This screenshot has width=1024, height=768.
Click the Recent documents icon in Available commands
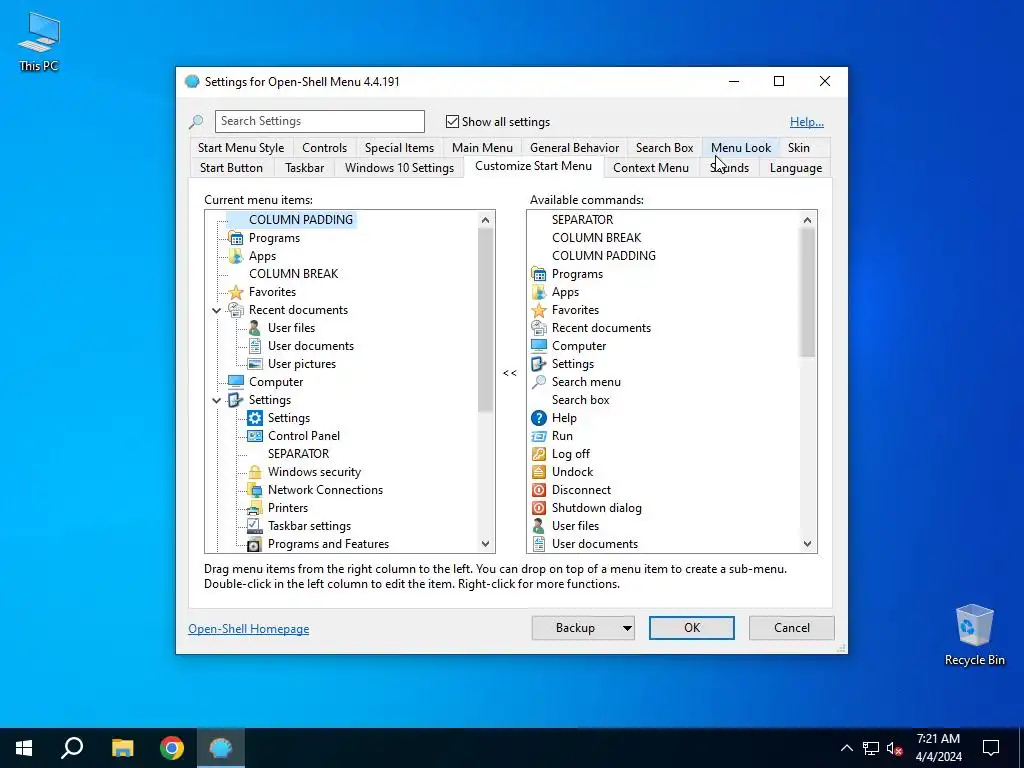[x=539, y=328]
